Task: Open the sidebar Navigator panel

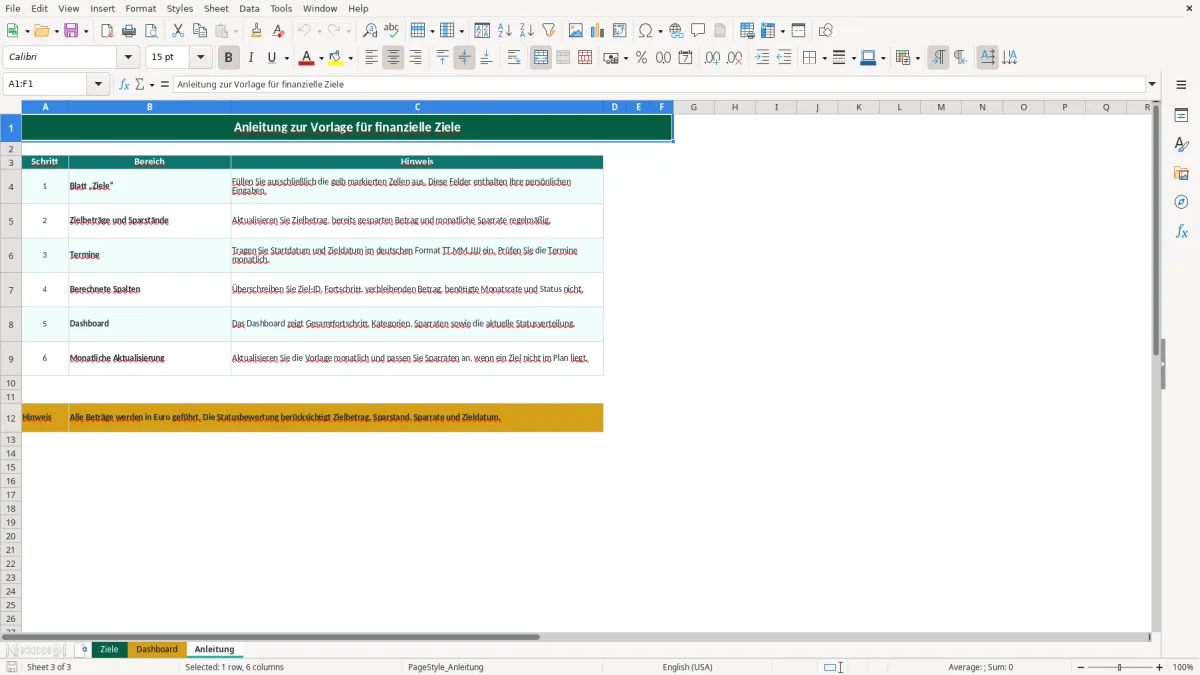Action: [1181, 202]
